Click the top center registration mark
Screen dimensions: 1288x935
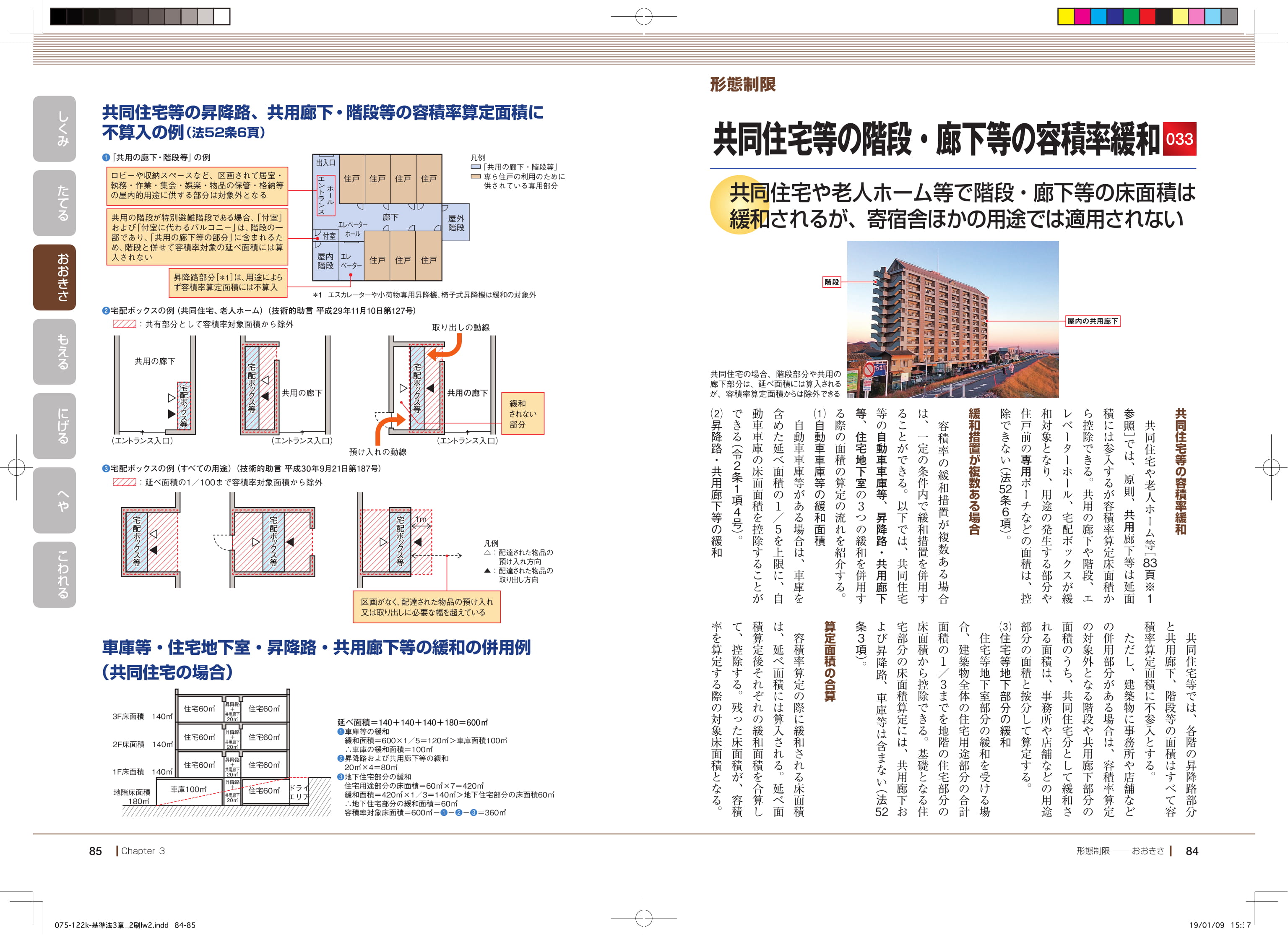click(644, 16)
